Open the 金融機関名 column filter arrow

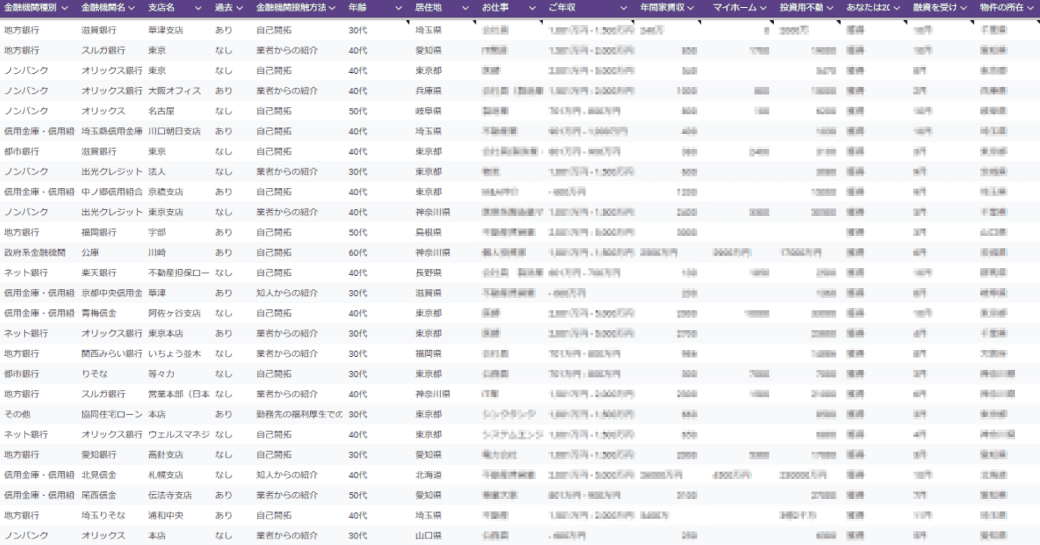click(131, 8)
